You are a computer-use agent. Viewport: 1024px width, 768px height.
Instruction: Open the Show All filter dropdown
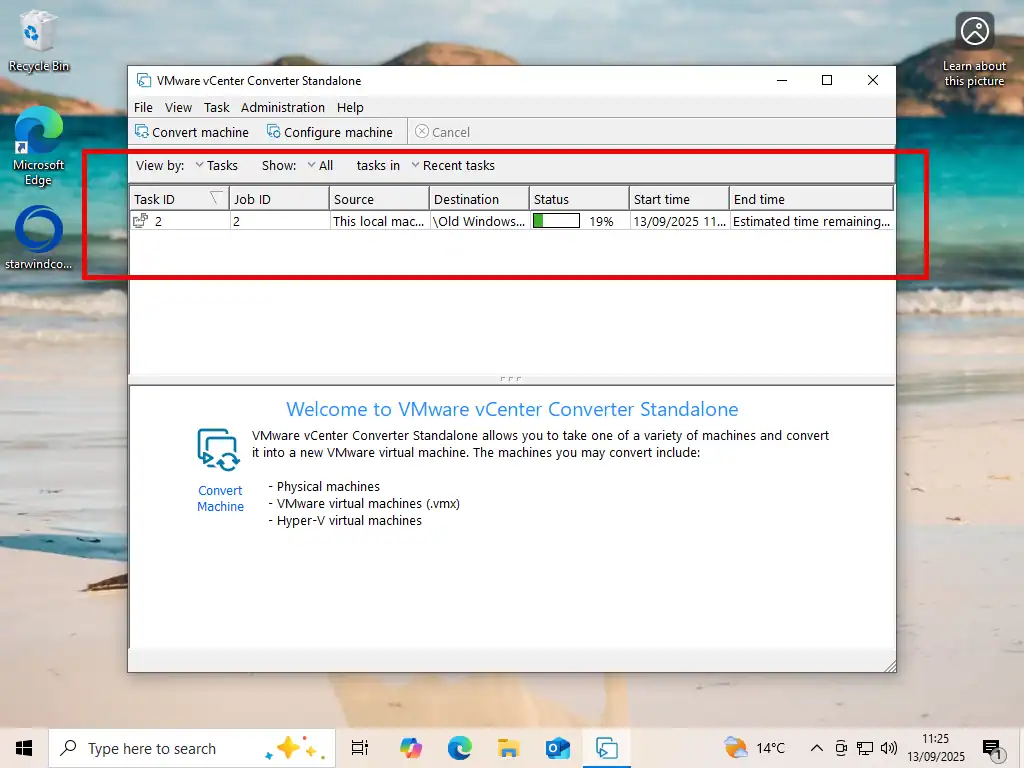coord(320,165)
